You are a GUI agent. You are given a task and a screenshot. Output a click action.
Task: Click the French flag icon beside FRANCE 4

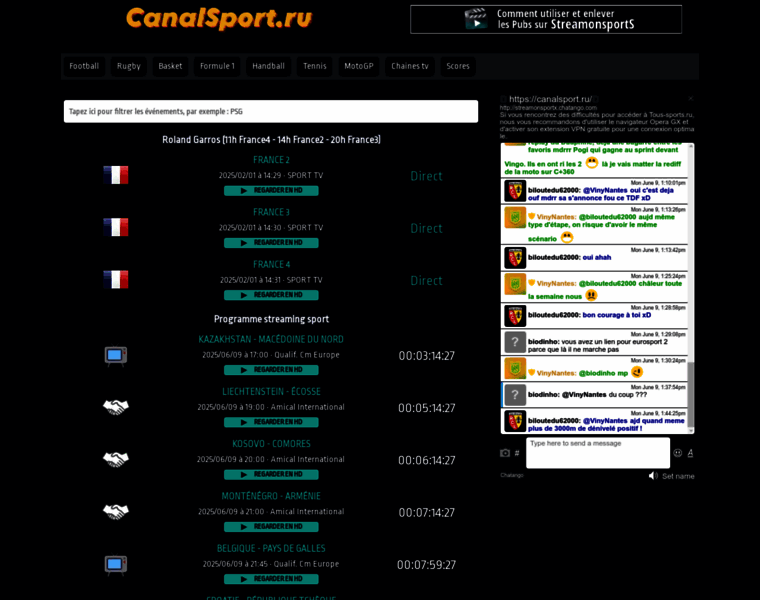click(x=116, y=280)
